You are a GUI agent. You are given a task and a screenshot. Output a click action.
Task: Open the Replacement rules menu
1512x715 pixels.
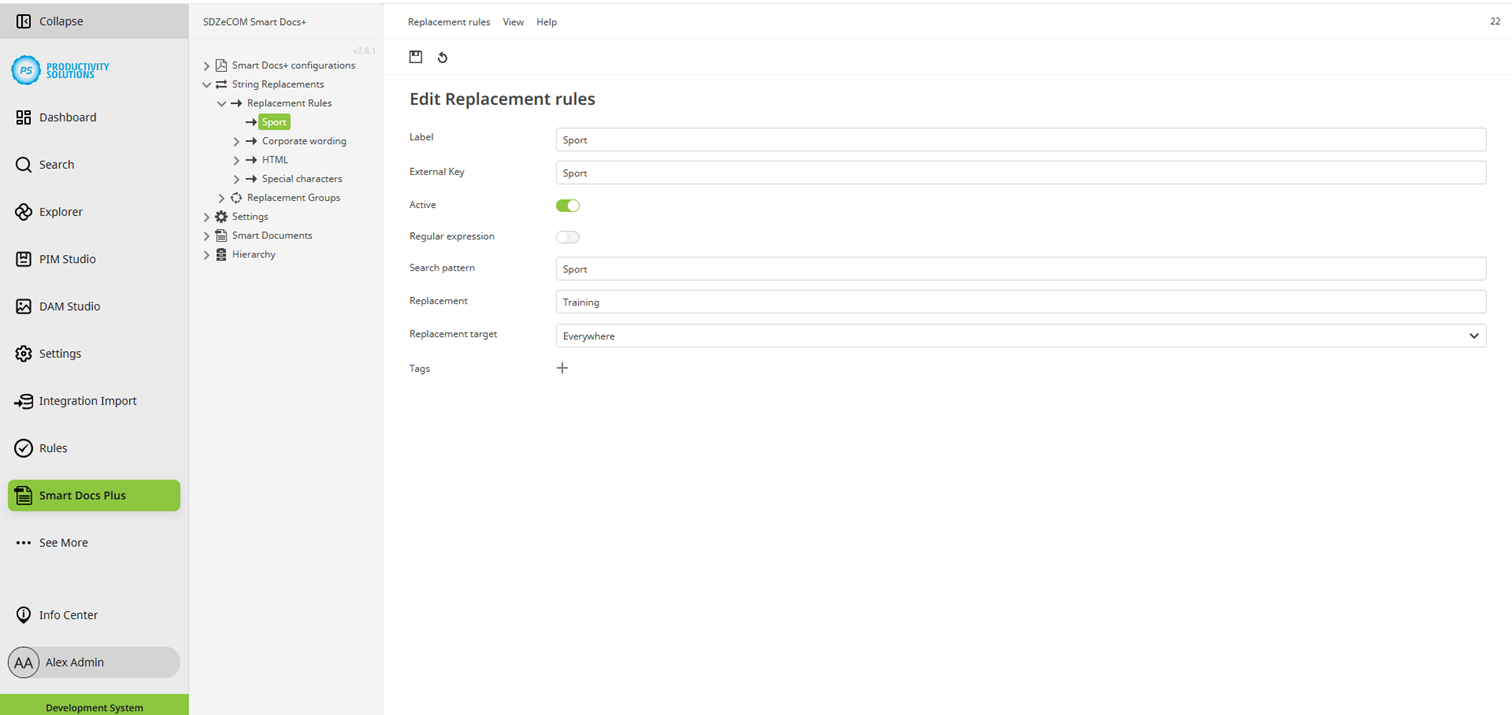pos(449,21)
